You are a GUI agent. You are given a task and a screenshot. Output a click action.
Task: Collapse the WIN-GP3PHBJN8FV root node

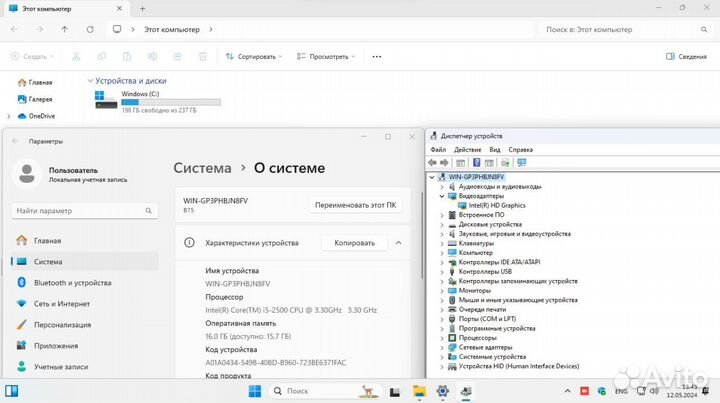pyautogui.click(x=432, y=177)
